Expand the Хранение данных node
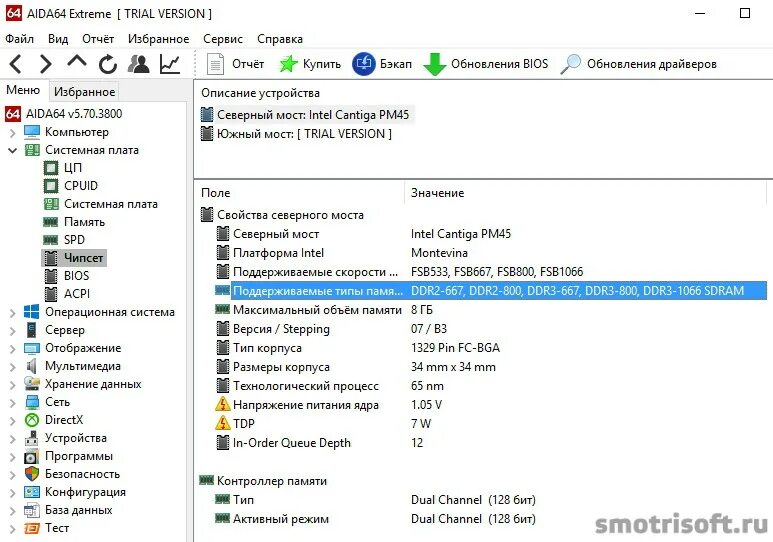The image size is (773, 542). coord(13,385)
